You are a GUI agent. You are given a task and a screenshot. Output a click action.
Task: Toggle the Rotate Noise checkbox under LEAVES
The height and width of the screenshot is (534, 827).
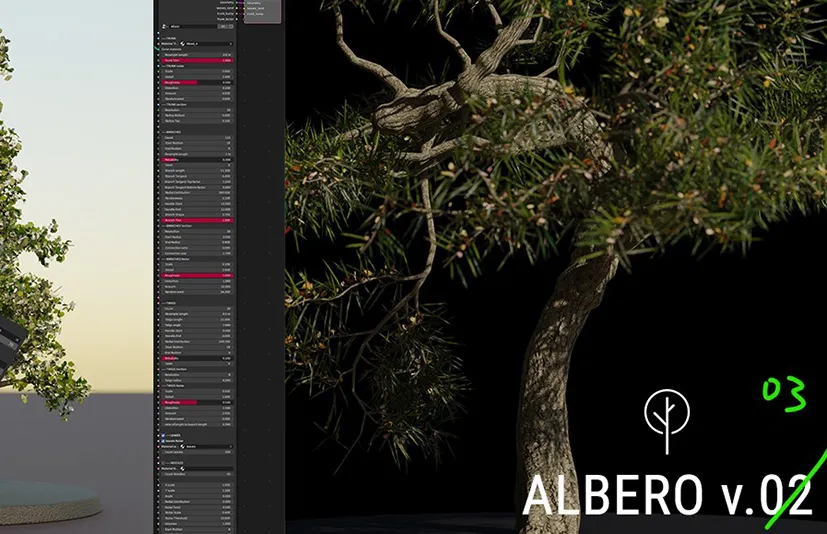163,440
